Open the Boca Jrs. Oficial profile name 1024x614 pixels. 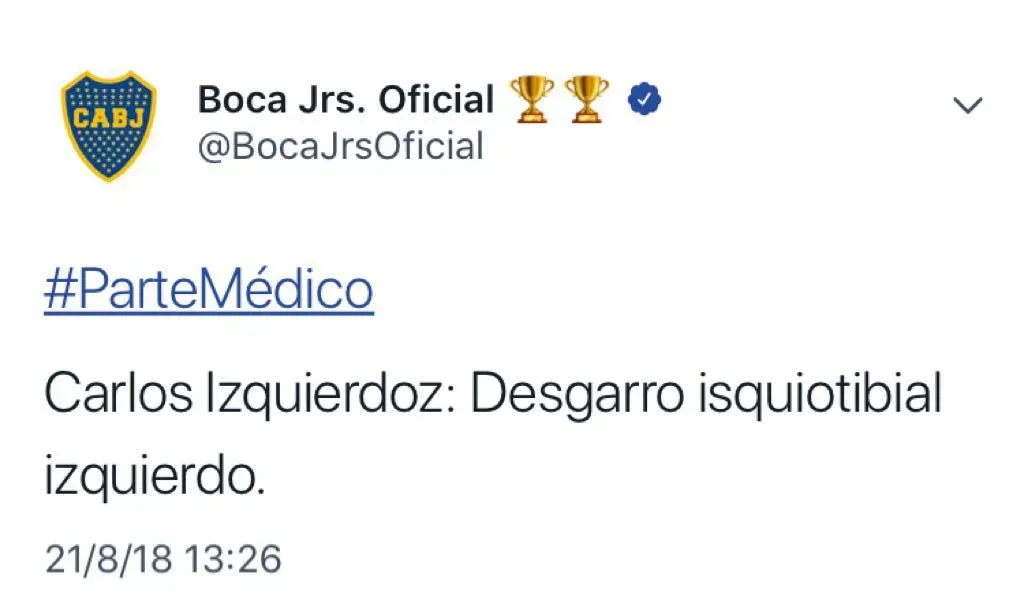pos(345,100)
